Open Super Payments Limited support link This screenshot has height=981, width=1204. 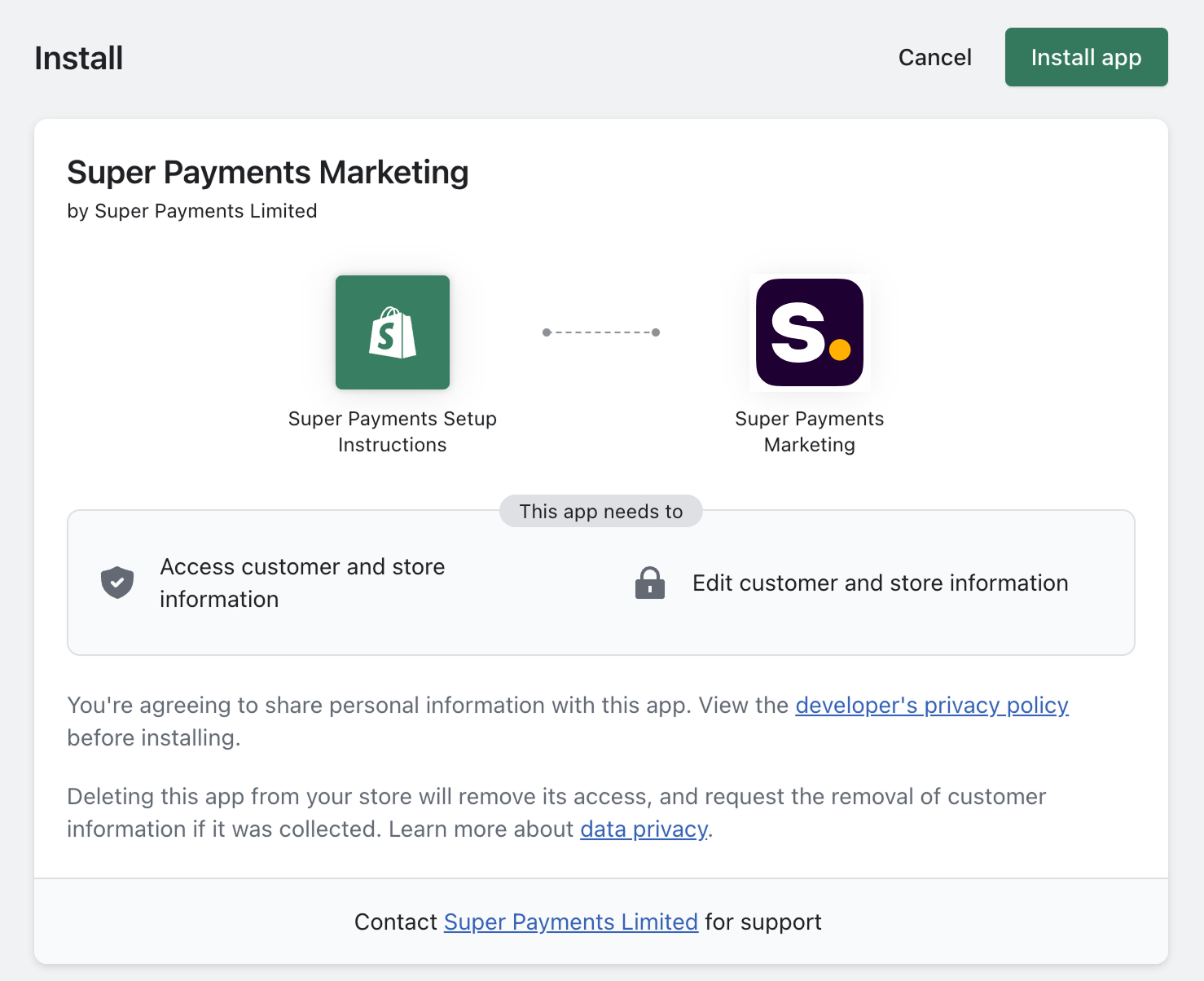(571, 922)
